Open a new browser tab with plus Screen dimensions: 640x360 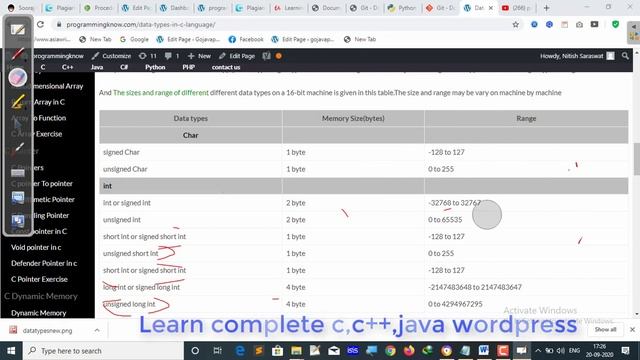[546, 8]
